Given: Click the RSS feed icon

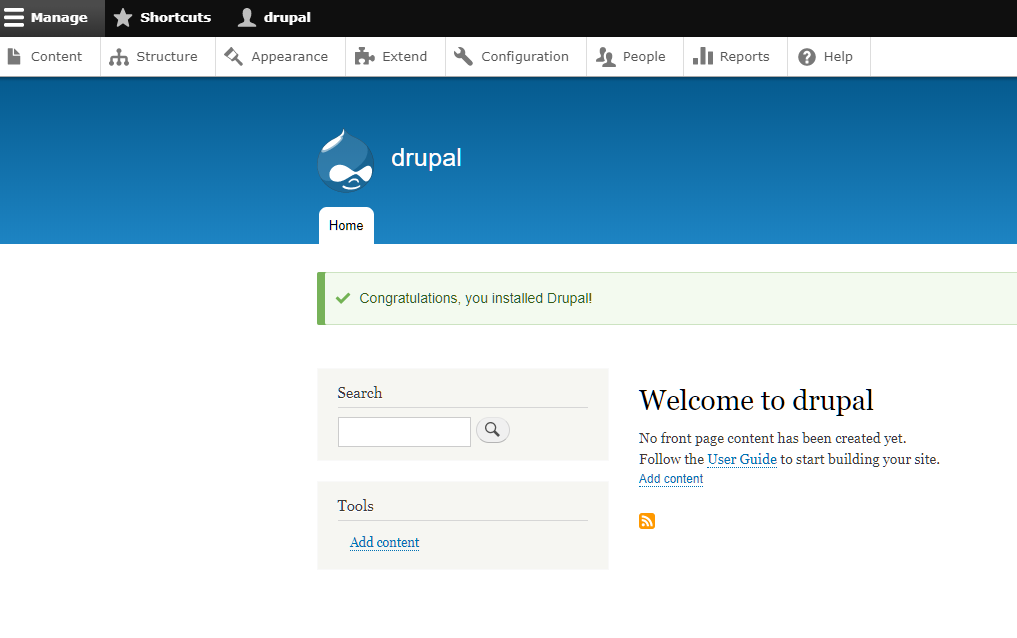Looking at the screenshot, I should click(x=647, y=521).
